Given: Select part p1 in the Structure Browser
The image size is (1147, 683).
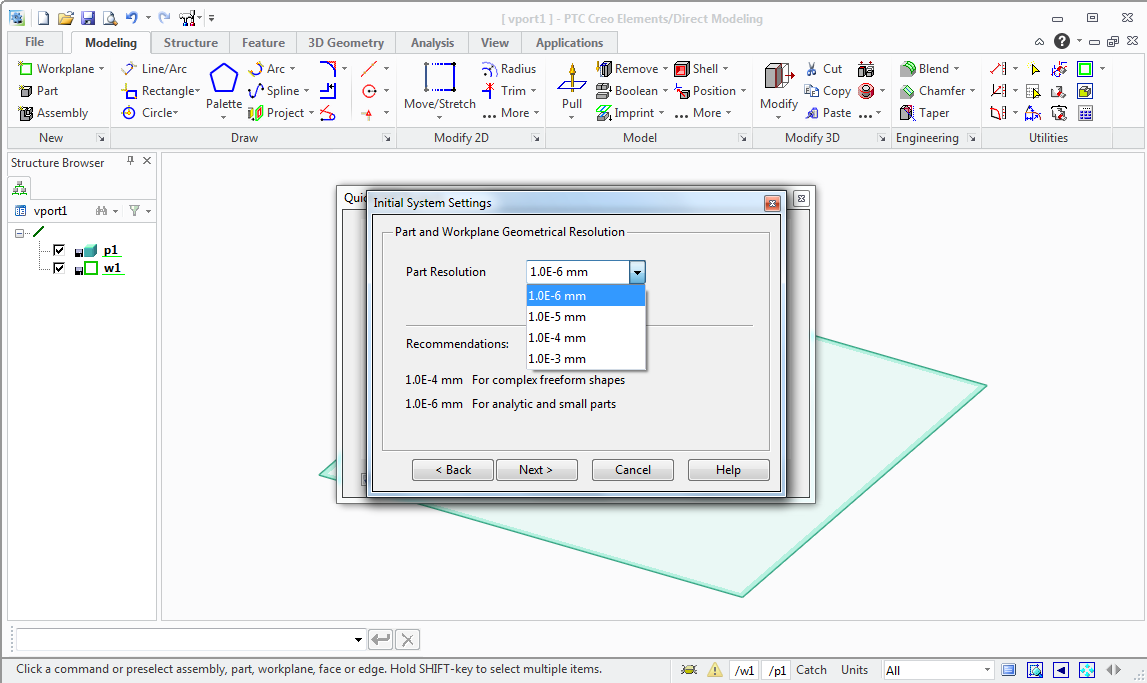Looking at the screenshot, I should (110, 250).
